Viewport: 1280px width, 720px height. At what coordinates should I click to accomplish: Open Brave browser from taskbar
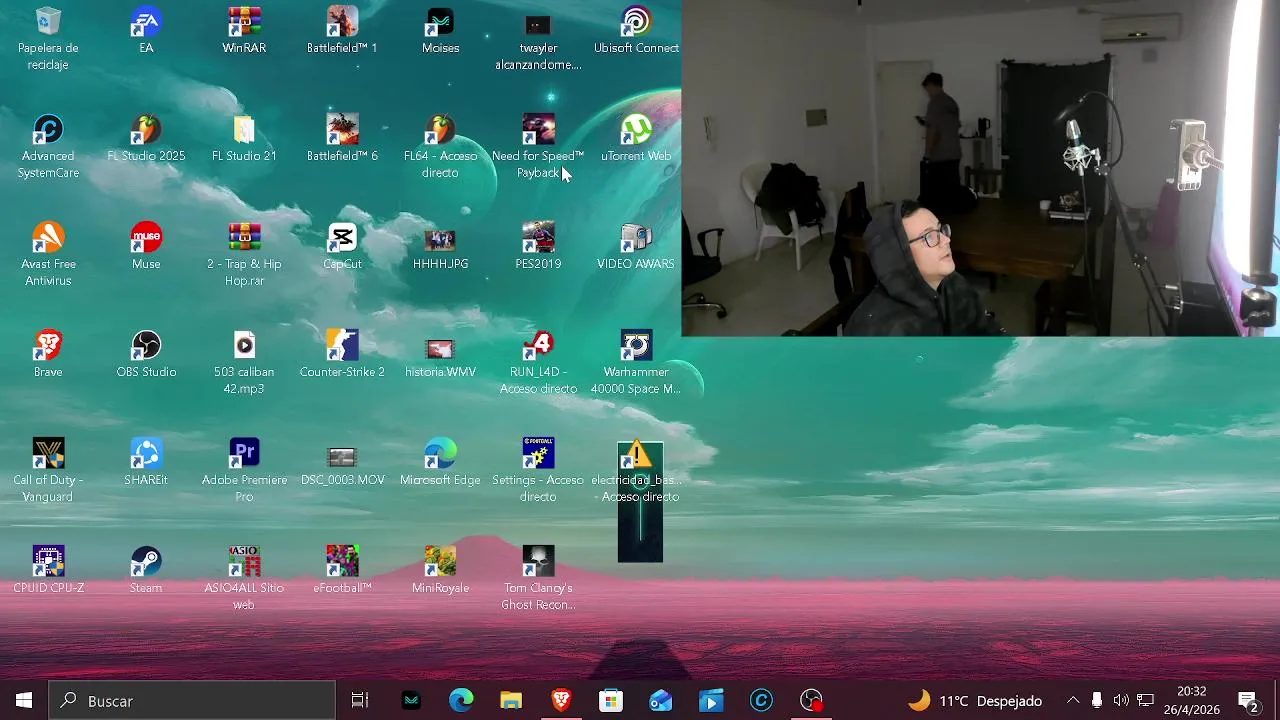tap(561, 701)
